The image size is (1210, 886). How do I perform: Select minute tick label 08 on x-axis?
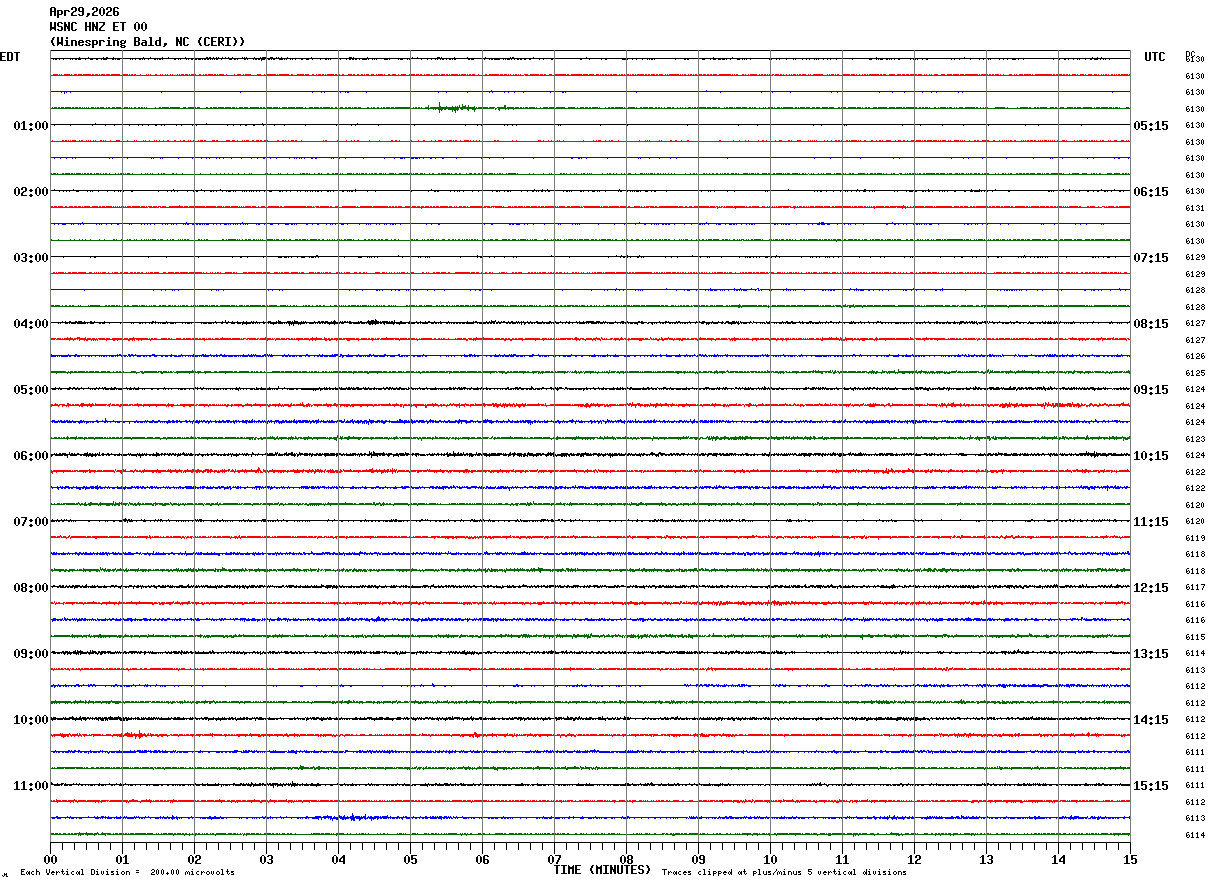coord(626,860)
